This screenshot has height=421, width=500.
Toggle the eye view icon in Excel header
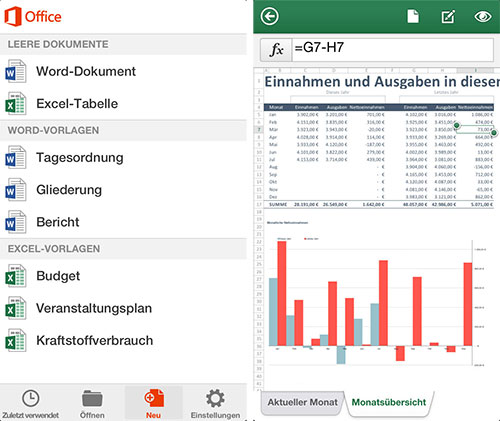point(483,17)
